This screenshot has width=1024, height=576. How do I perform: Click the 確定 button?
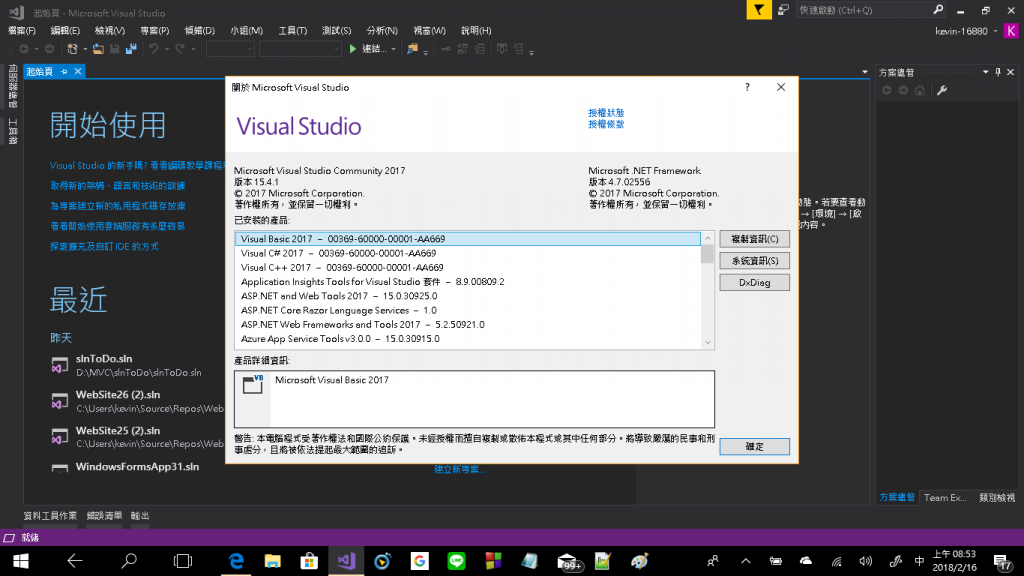pyautogui.click(x=754, y=447)
